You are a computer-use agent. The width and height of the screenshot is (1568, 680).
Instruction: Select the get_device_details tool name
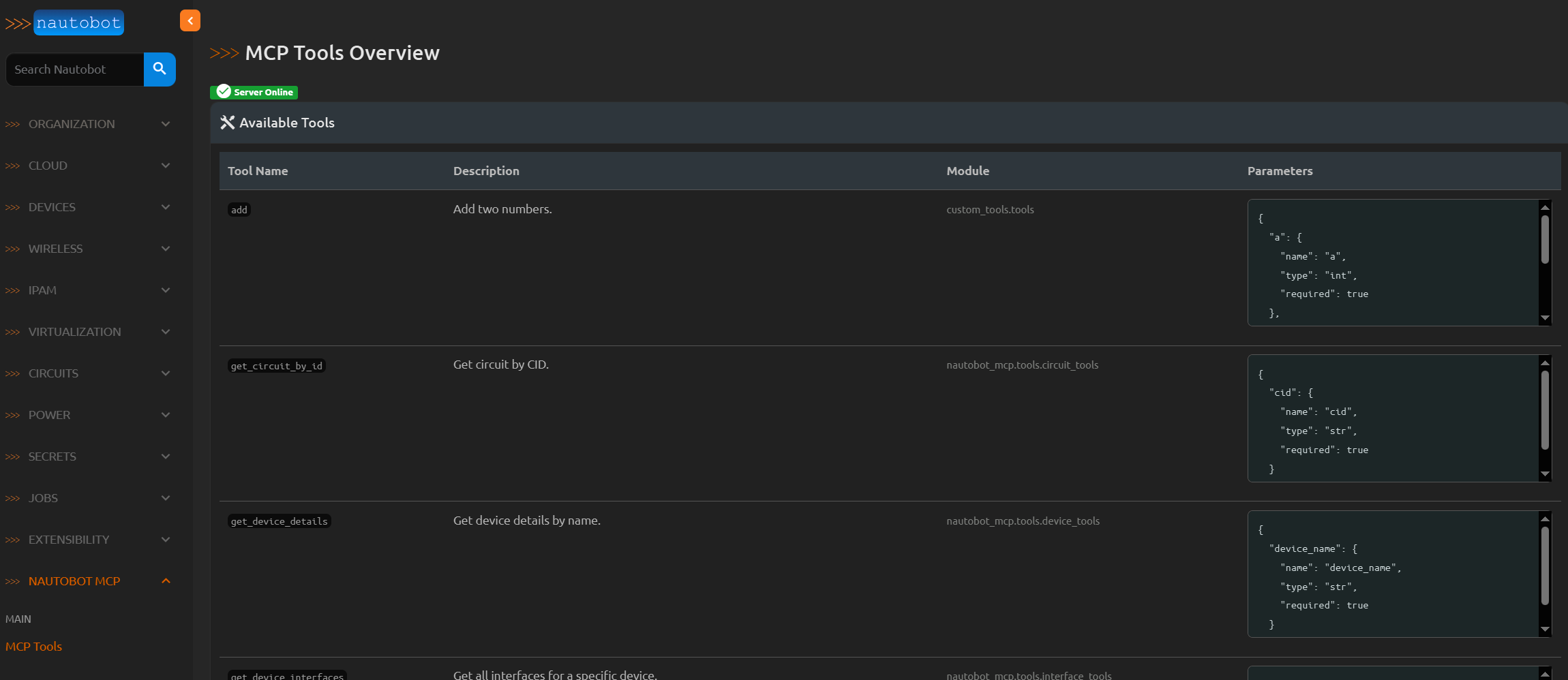279,521
